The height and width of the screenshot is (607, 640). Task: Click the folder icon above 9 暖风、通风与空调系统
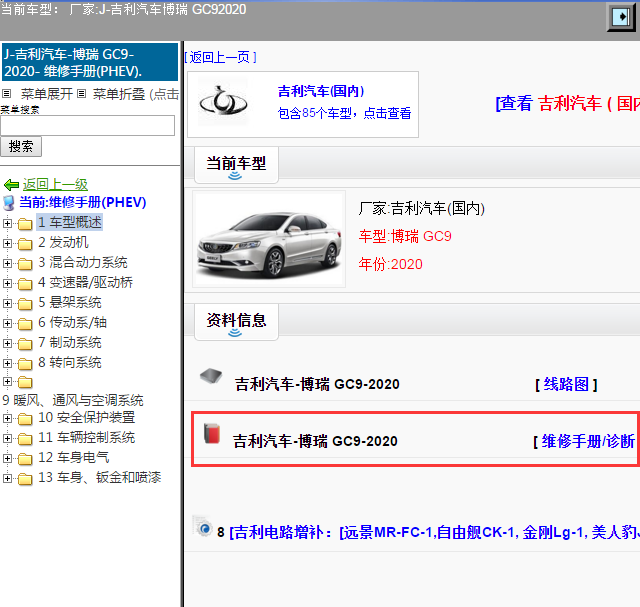click(x=25, y=382)
